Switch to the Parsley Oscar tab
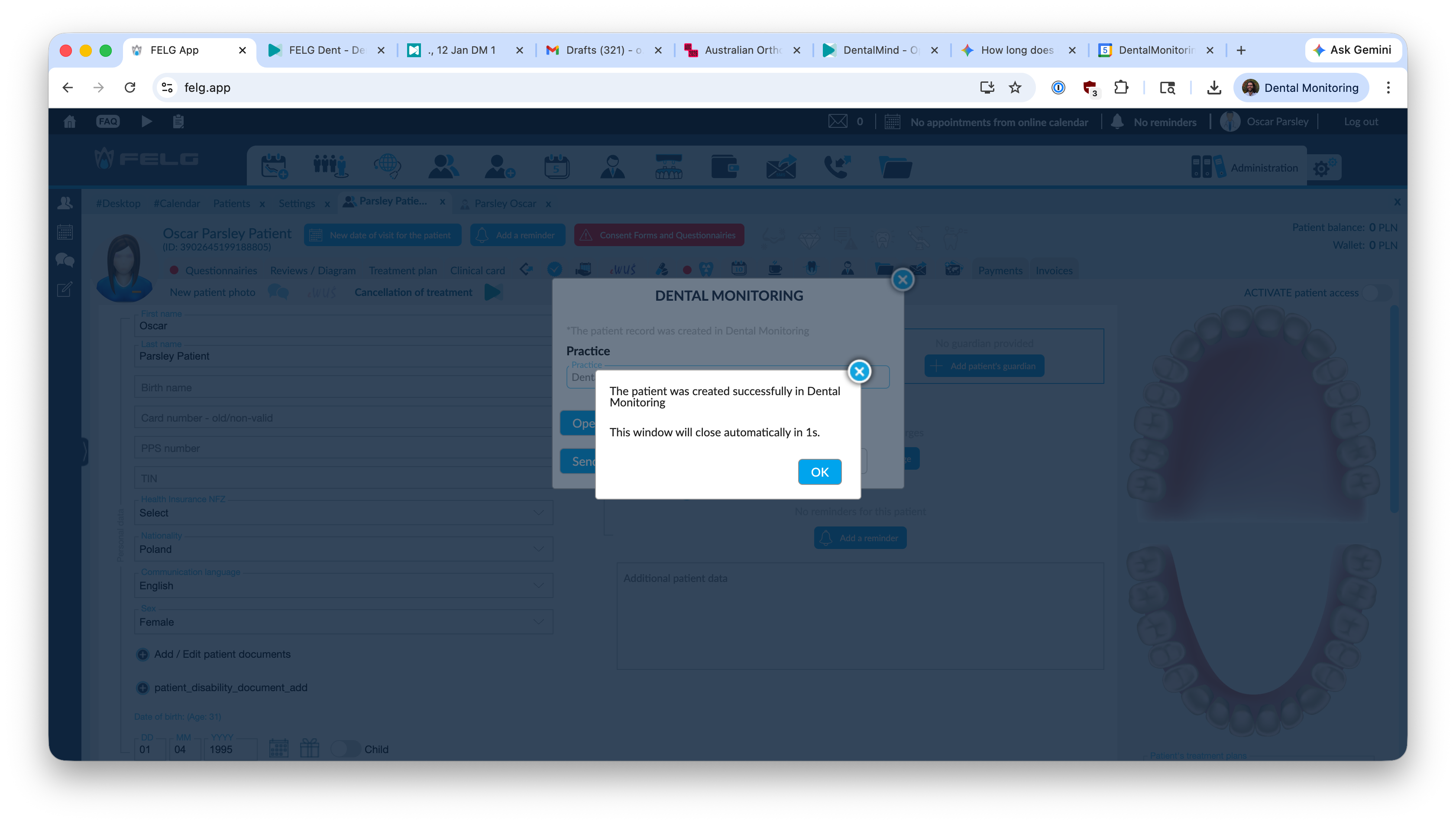 (x=505, y=203)
